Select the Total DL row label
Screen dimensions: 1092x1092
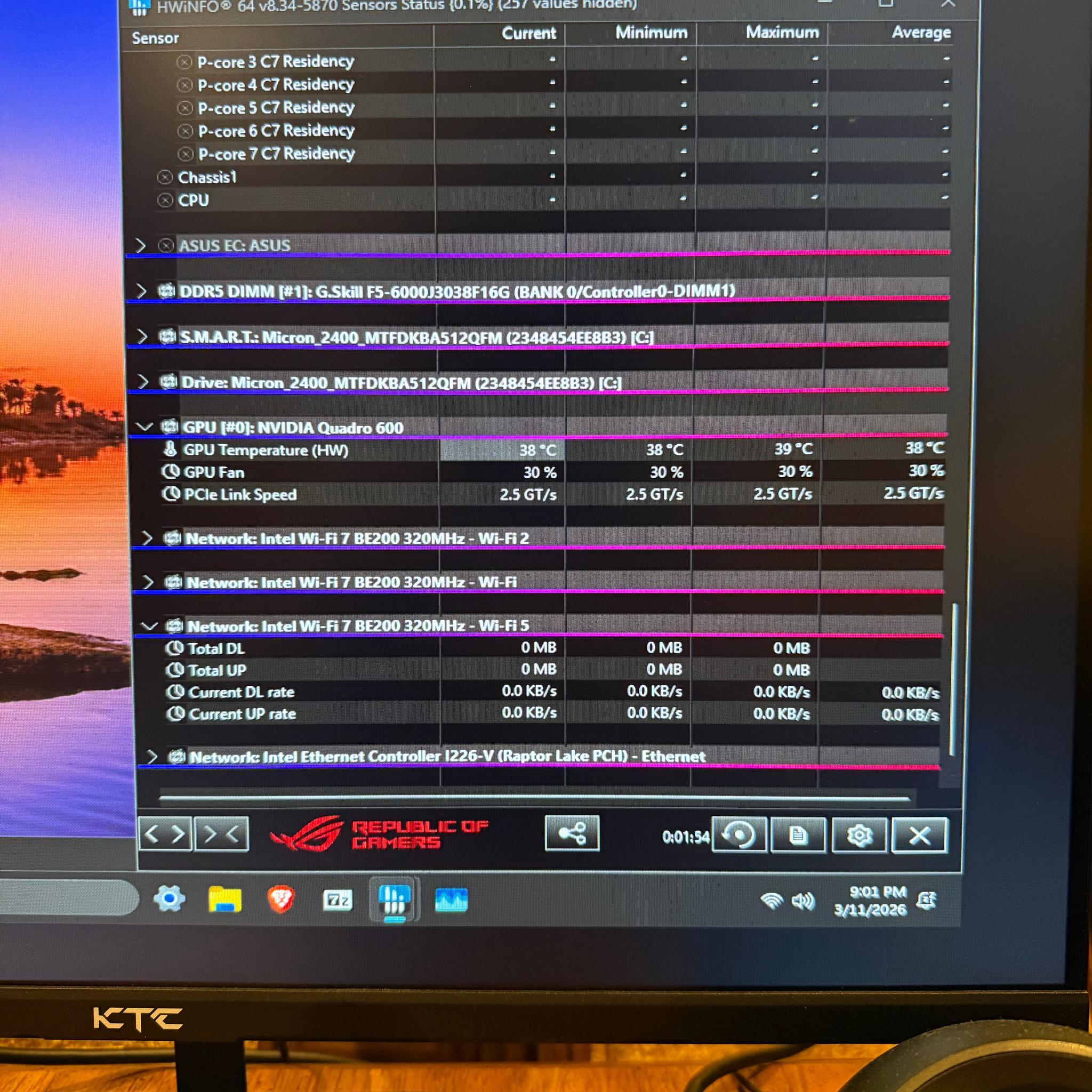(216, 649)
